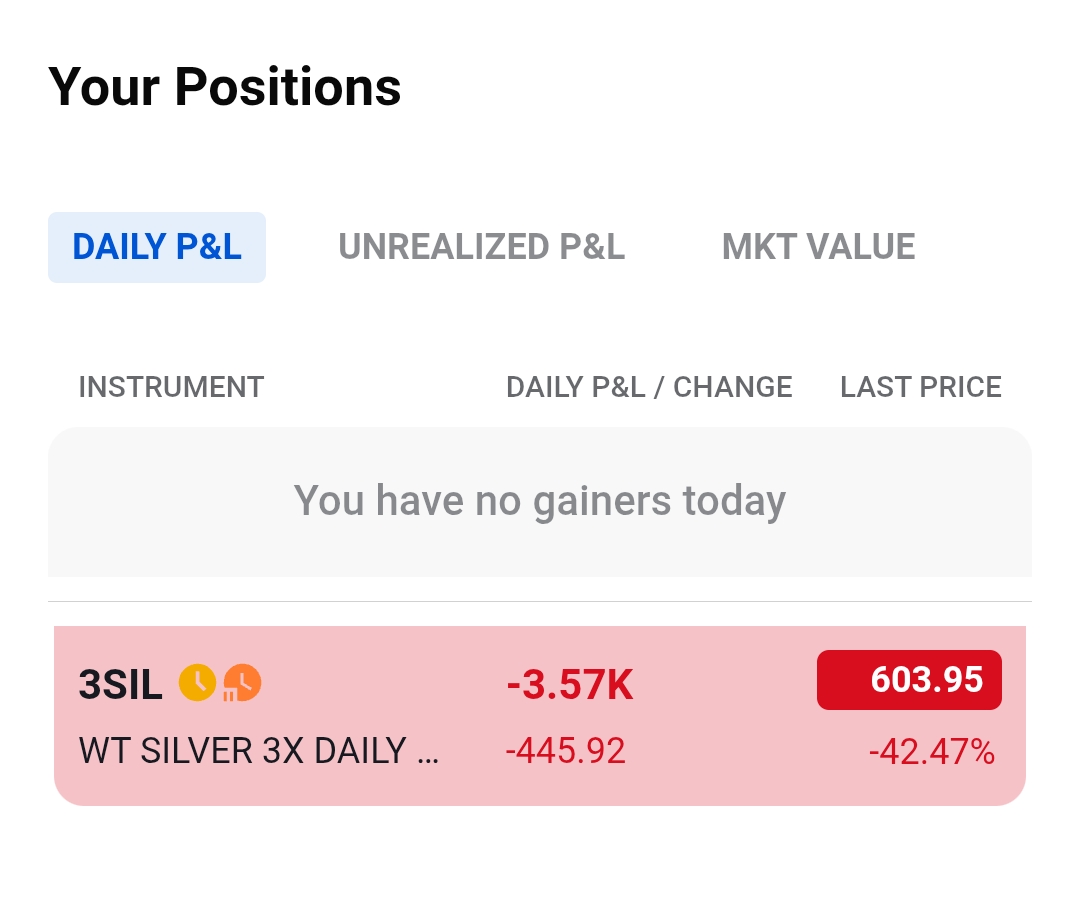The width and height of the screenshot is (1076, 898).
Task: Tap the WT SILVER 3X DAILY name
Action: point(242,751)
